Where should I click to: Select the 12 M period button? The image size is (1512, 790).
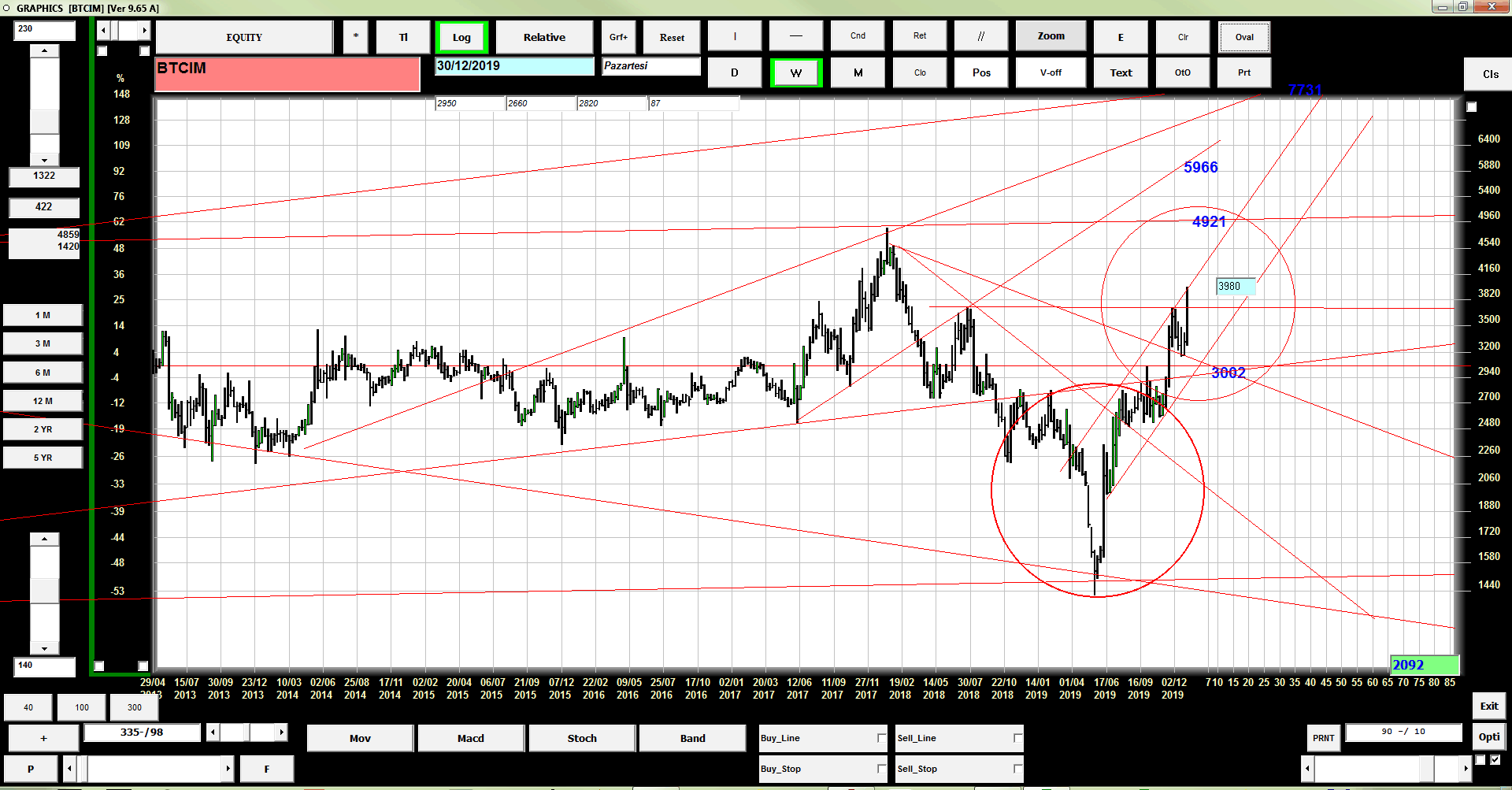point(43,401)
